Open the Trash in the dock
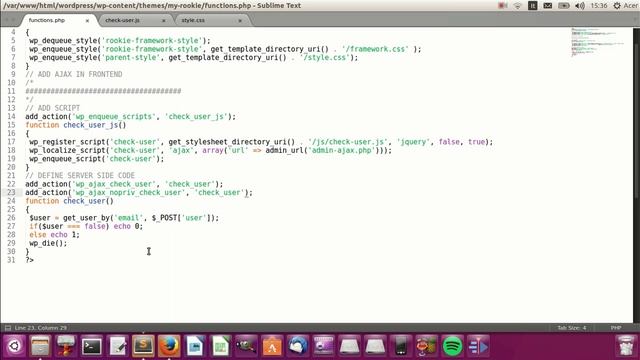The image size is (640, 360). (x=626, y=347)
